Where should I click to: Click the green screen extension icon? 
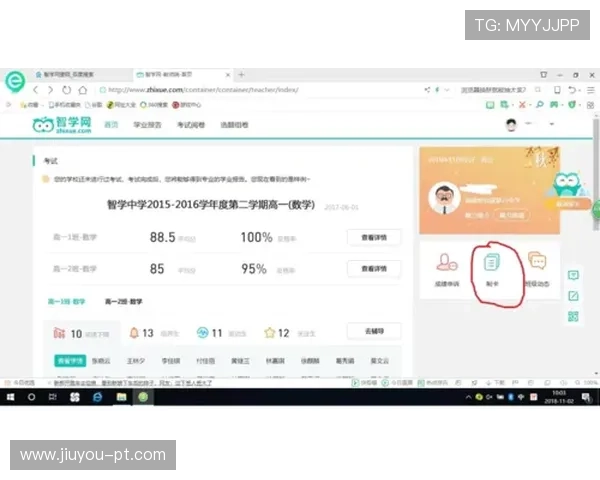(x=490, y=105)
